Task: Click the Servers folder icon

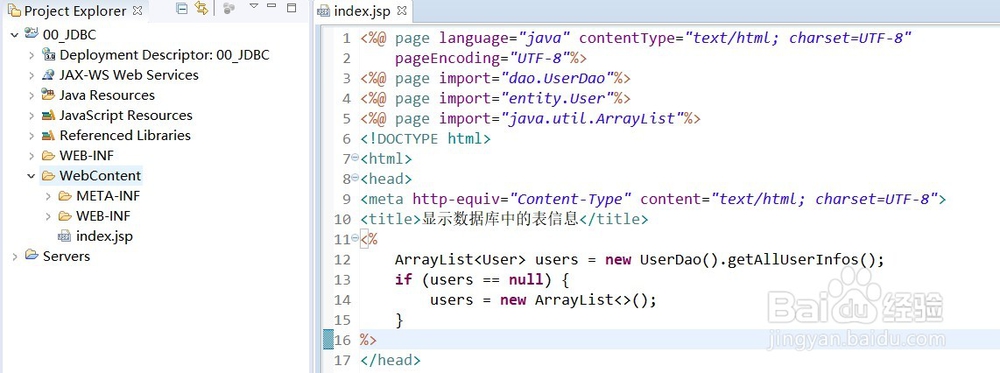Action: (32, 256)
